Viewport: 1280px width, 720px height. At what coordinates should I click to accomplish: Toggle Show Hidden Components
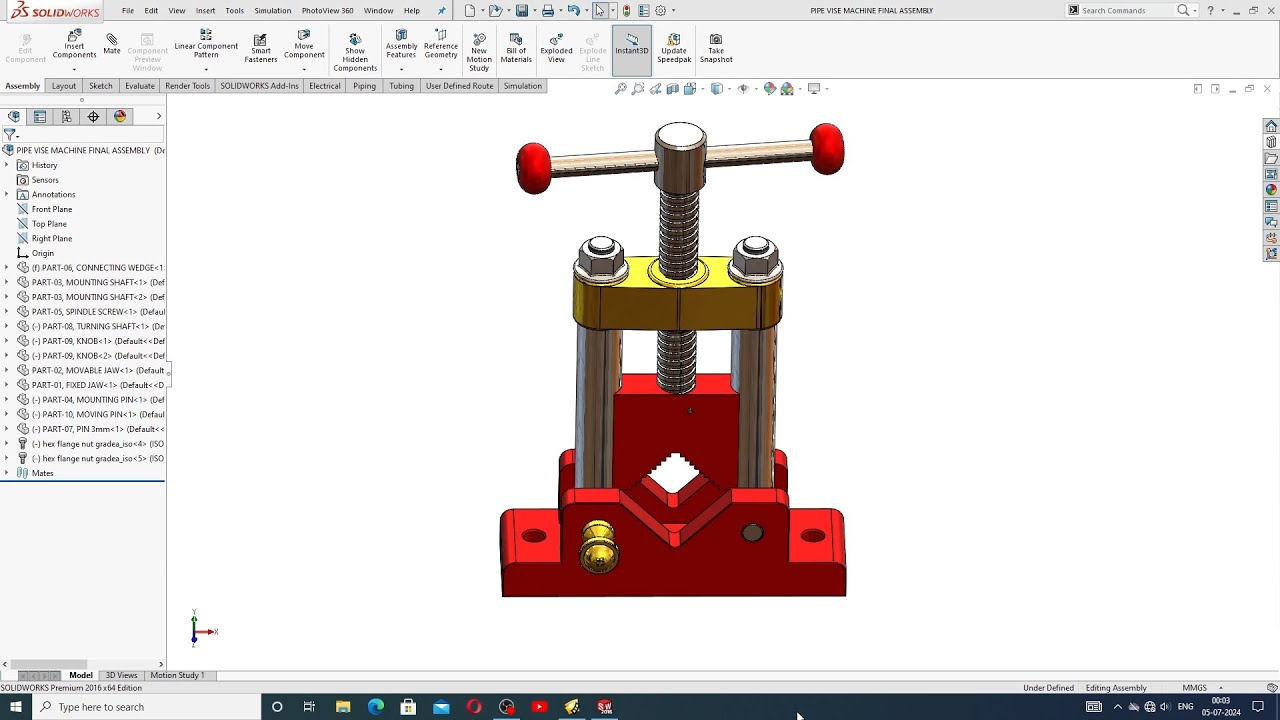355,52
